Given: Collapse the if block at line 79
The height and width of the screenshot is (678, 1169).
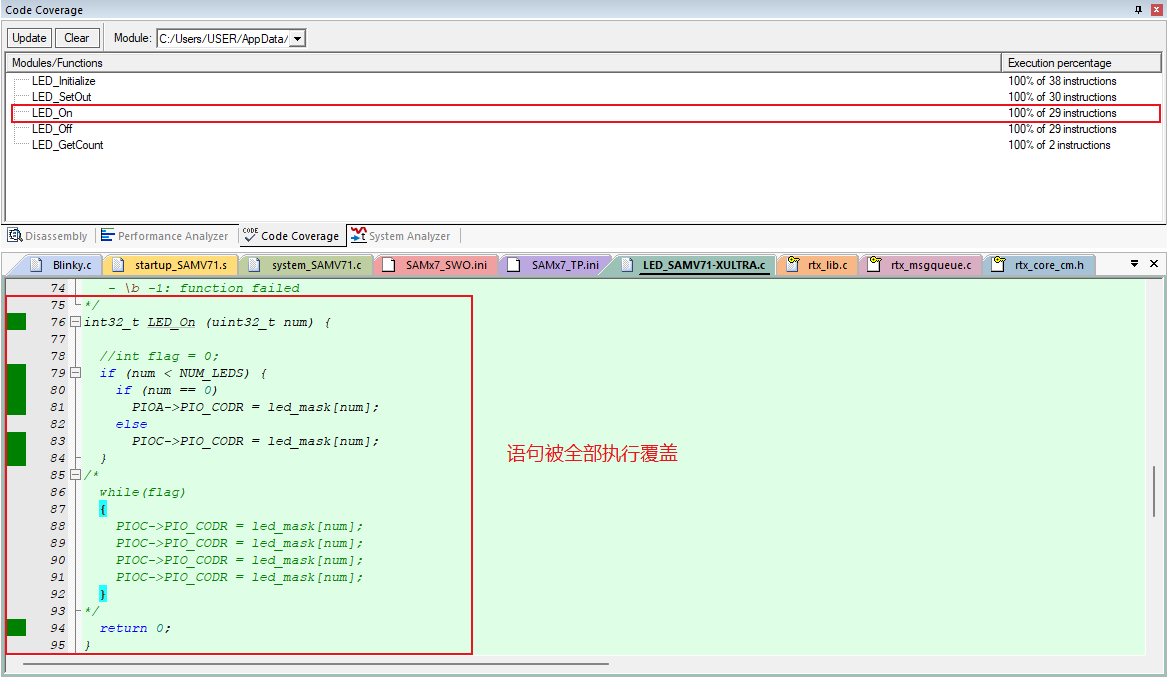Looking at the screenshot, I should click(75, 373).
